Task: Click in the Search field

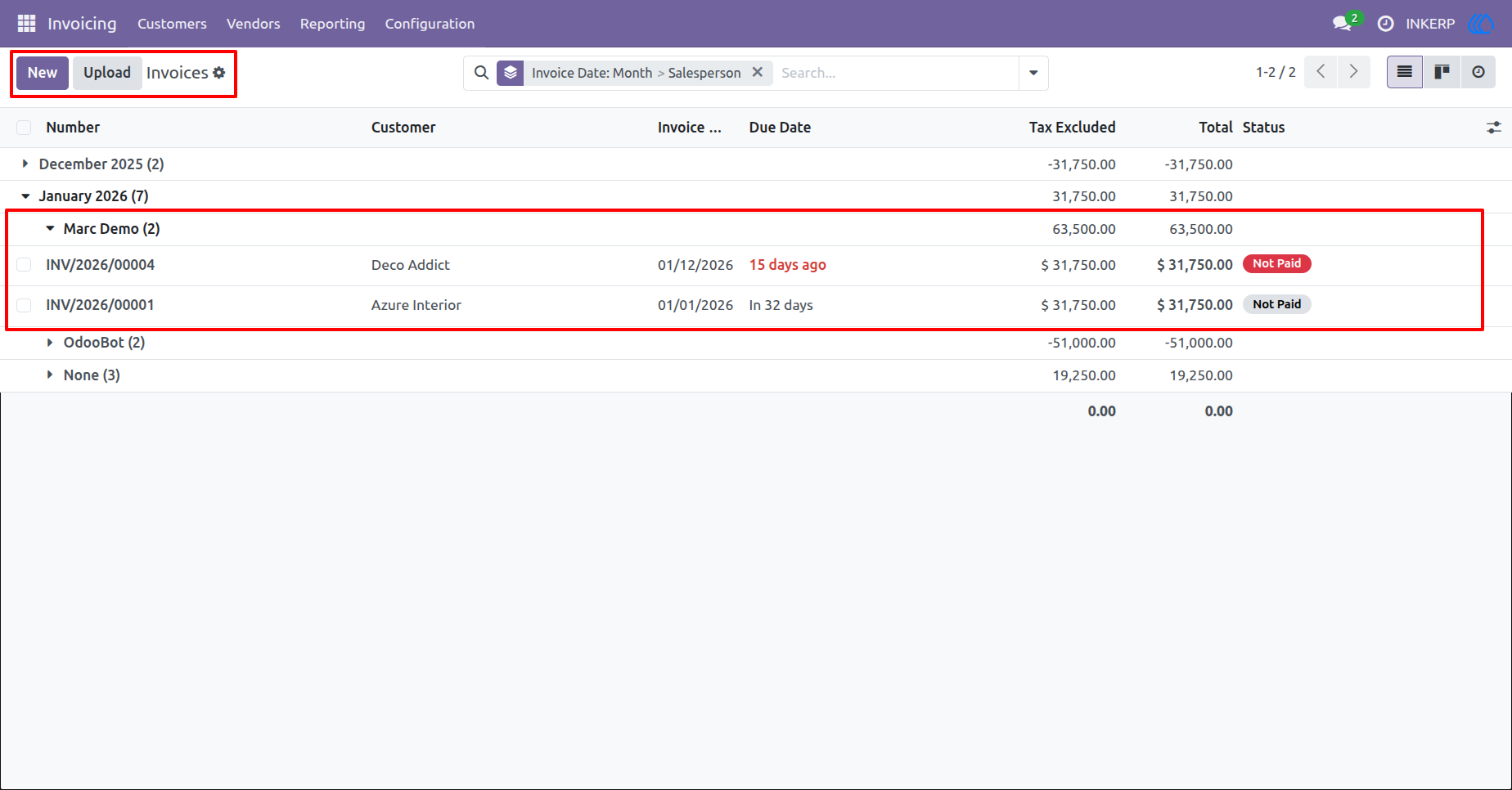Action: [896, 73]
